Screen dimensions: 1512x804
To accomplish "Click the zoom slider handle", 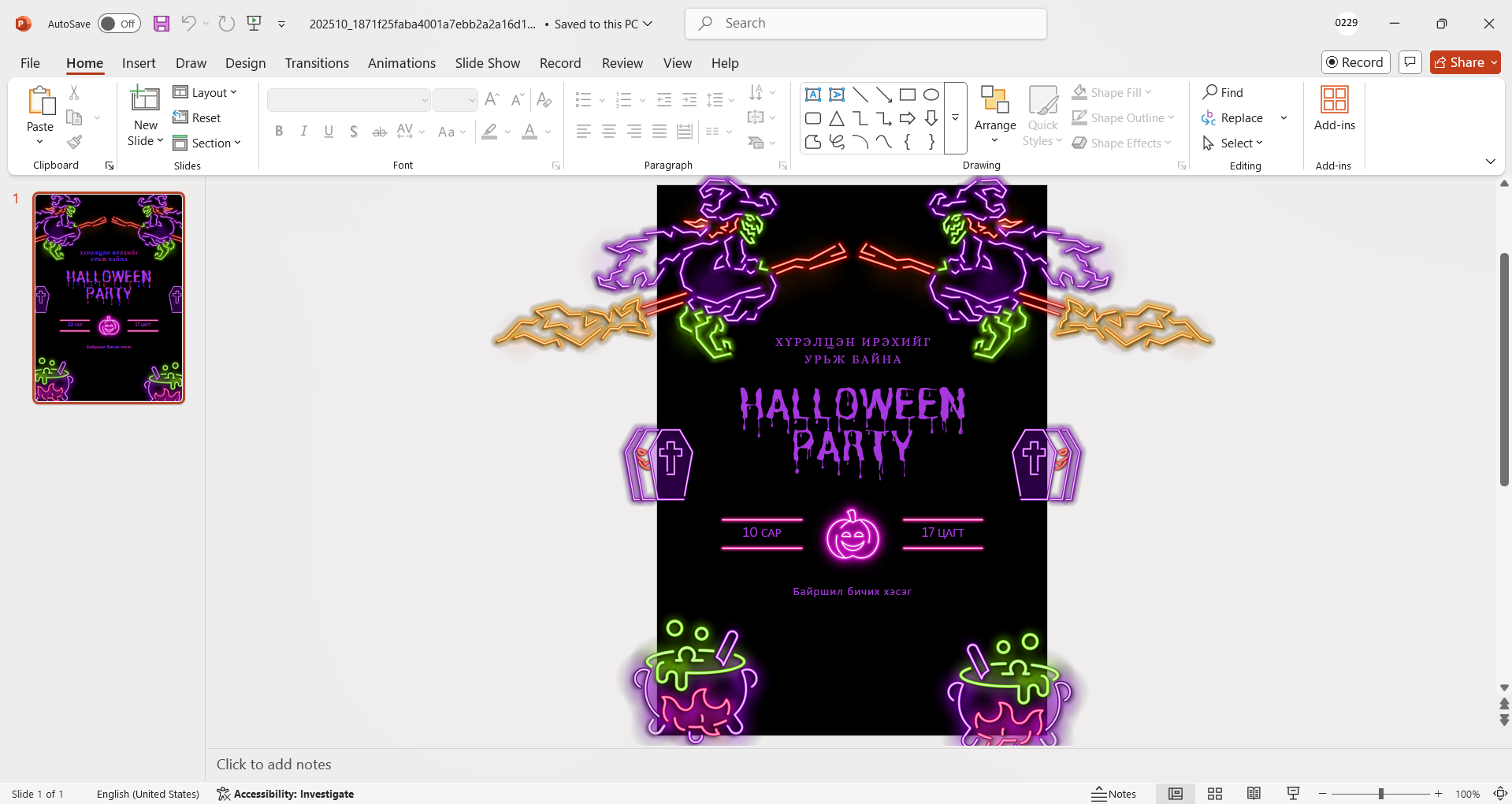I will click(x=1380, y=794).
